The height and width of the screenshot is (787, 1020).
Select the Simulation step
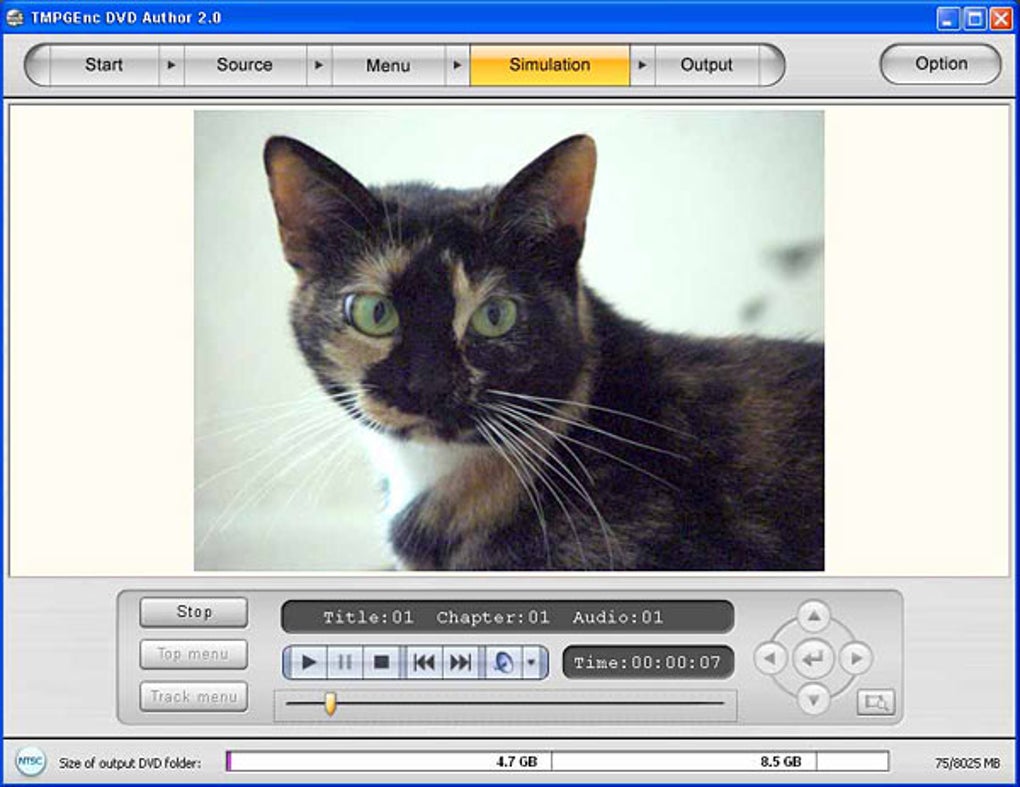[x=550, y=64]
